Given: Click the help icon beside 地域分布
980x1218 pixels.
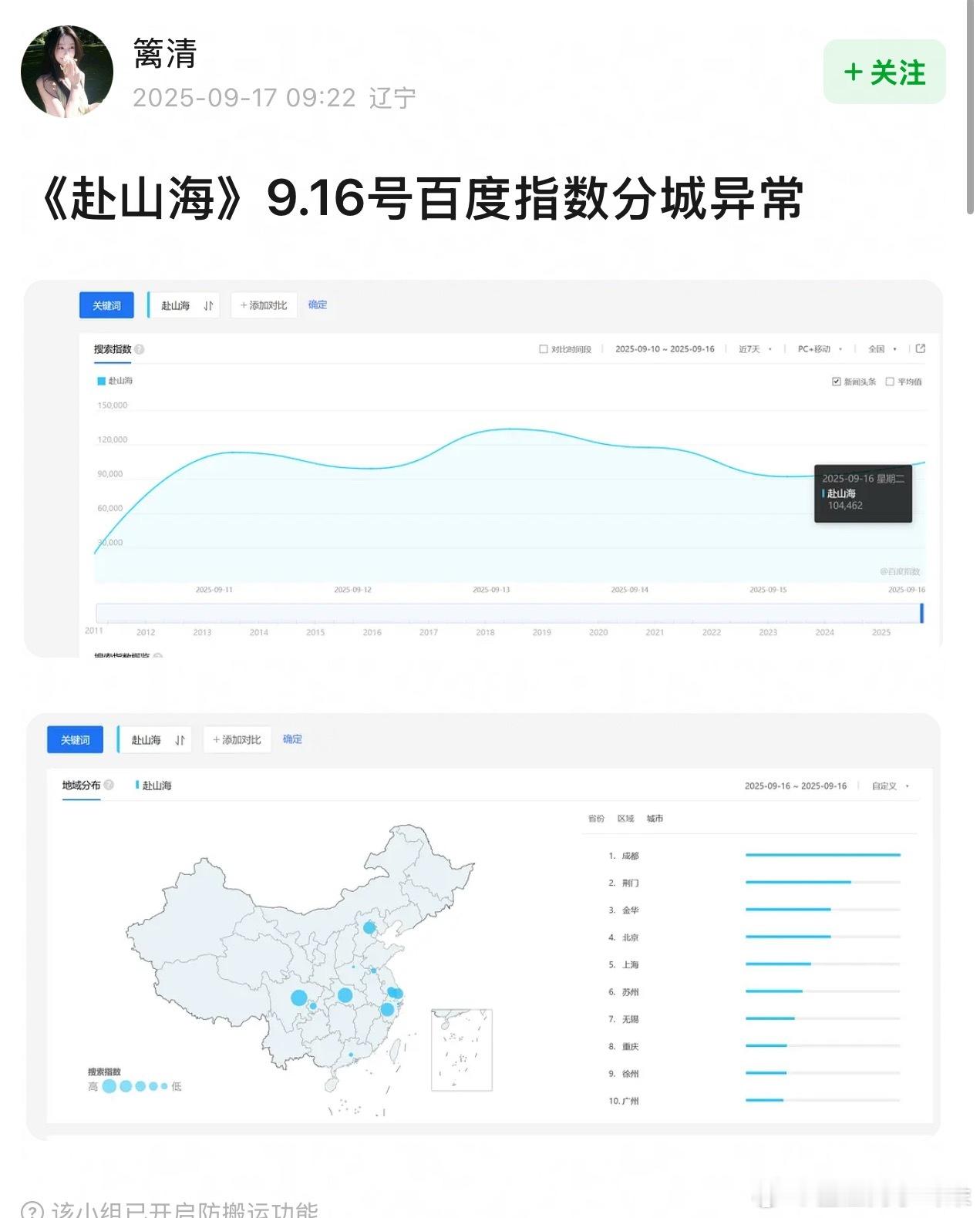Looking at the screenshot, I should pos(109,785).
